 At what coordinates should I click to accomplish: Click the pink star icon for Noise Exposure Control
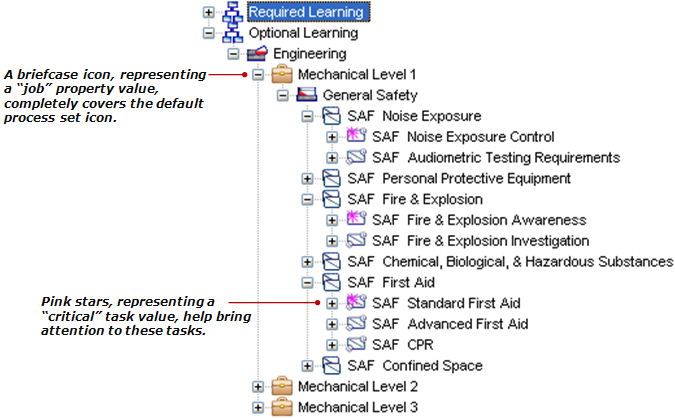pos(357,137)
